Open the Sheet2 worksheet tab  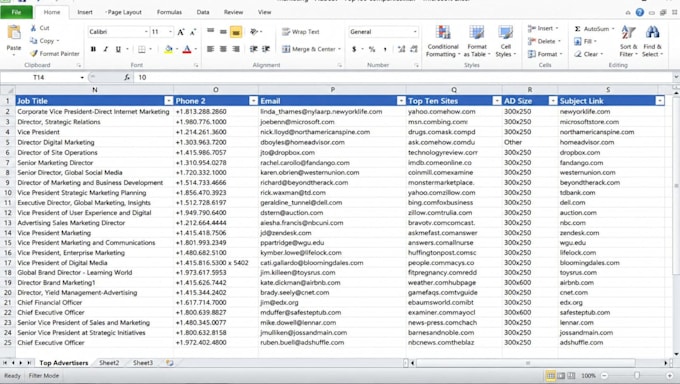tap(109, 363)
